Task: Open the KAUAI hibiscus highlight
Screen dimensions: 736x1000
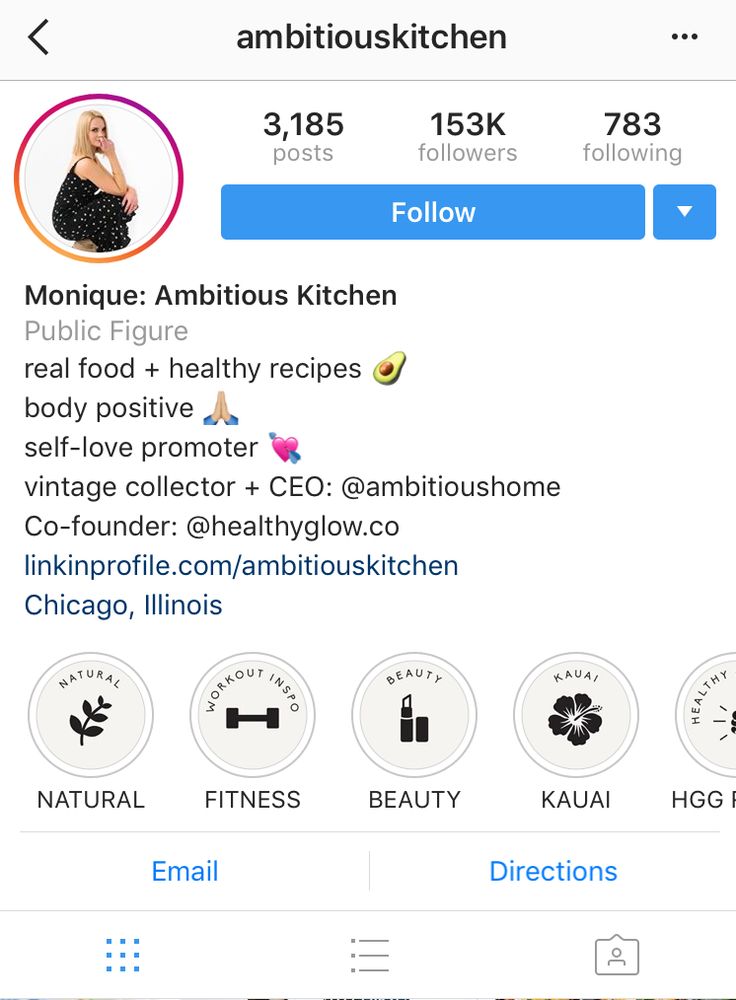Action: pos(576,715)
